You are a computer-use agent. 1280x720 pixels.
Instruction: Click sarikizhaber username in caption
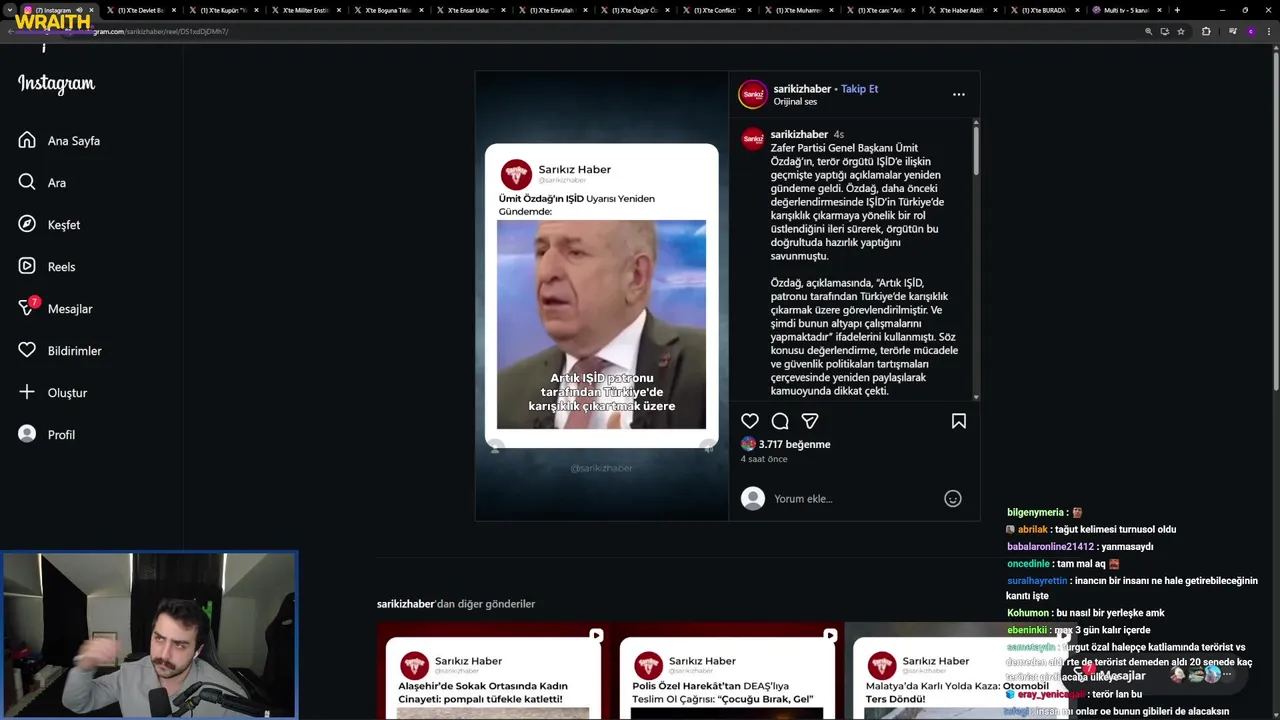tap(799, 134)
